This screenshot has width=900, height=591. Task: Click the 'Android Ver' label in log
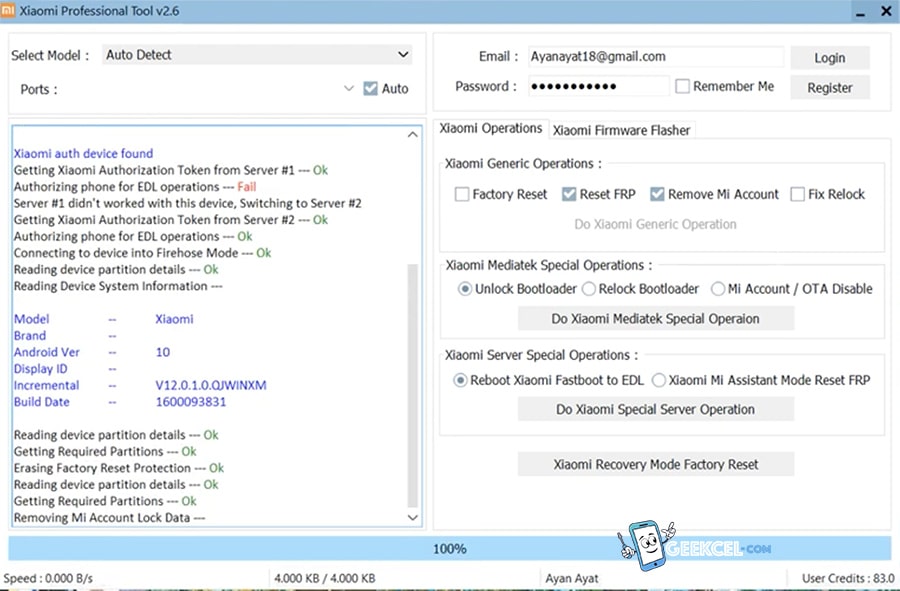(x=46, y=352)
